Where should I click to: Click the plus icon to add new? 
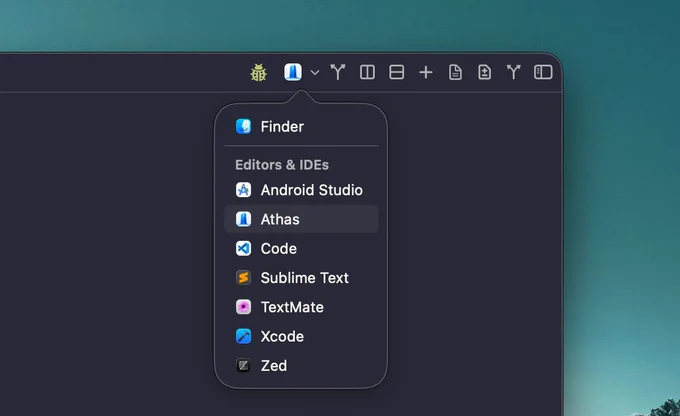(x=426, y=72)
